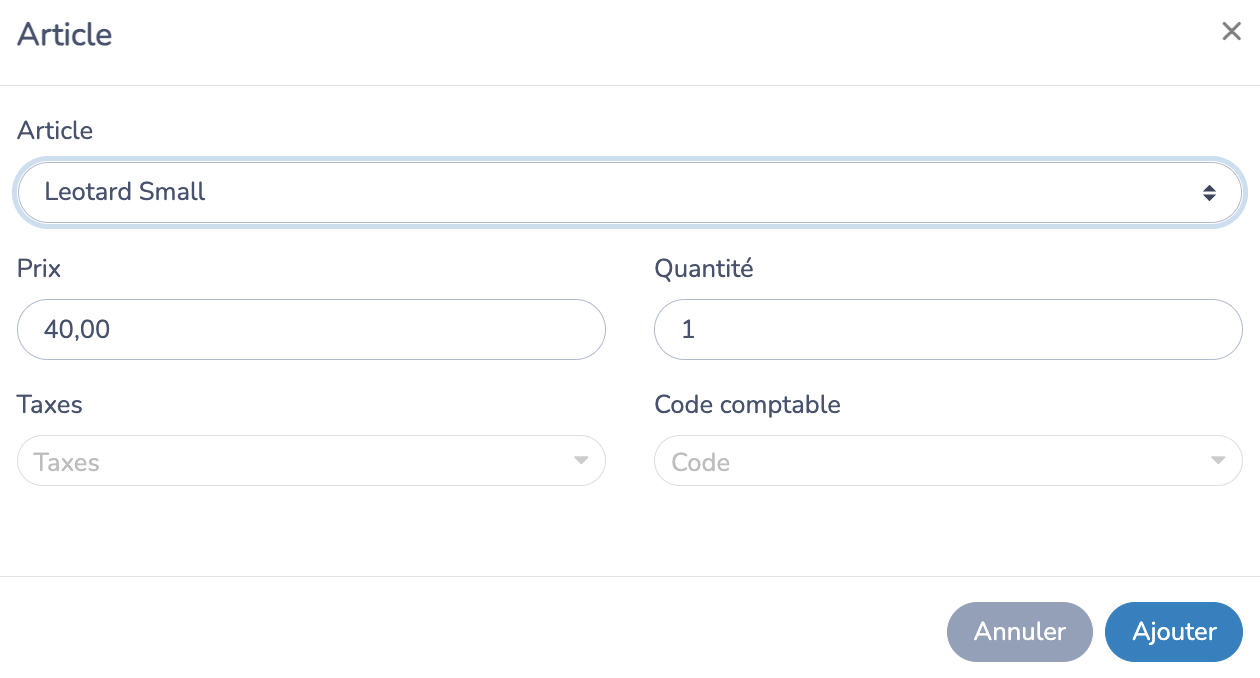Click the caret arrow in the Taxes dropdown
The width and height of the screenshot is (1260, 678).
[580, 461]
